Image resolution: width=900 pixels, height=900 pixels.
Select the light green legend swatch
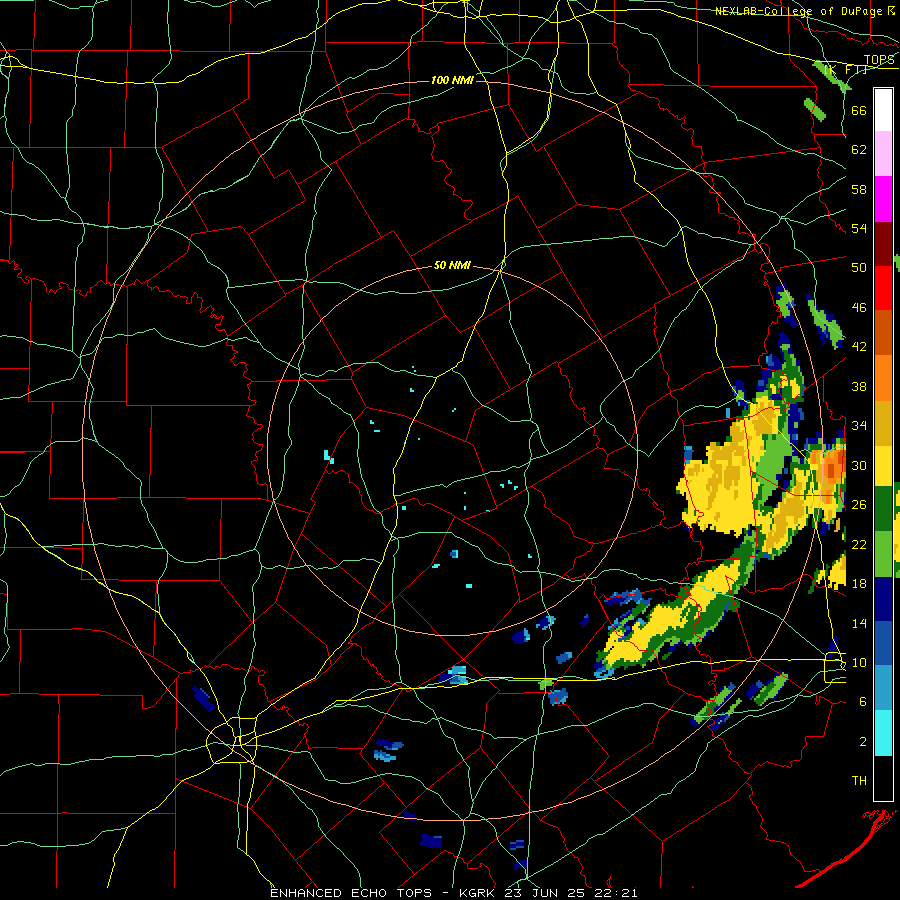(883, 554)
